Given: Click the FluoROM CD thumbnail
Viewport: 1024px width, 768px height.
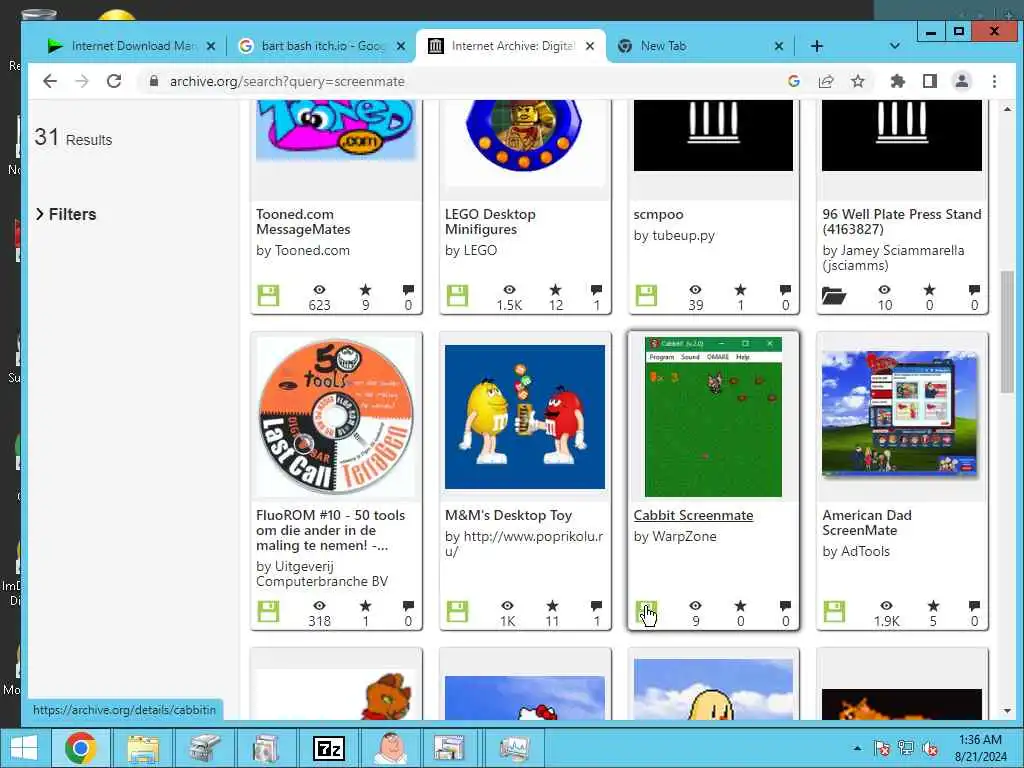Looking at the screenshot, I should pos(336,417).
